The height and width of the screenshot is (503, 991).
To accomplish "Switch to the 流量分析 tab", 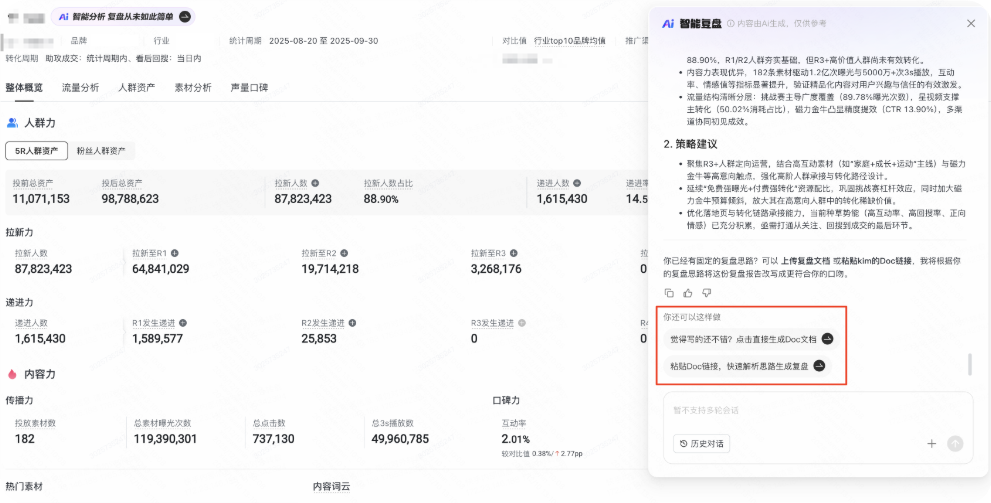I will pyautogui.click(x=80, y=88).
